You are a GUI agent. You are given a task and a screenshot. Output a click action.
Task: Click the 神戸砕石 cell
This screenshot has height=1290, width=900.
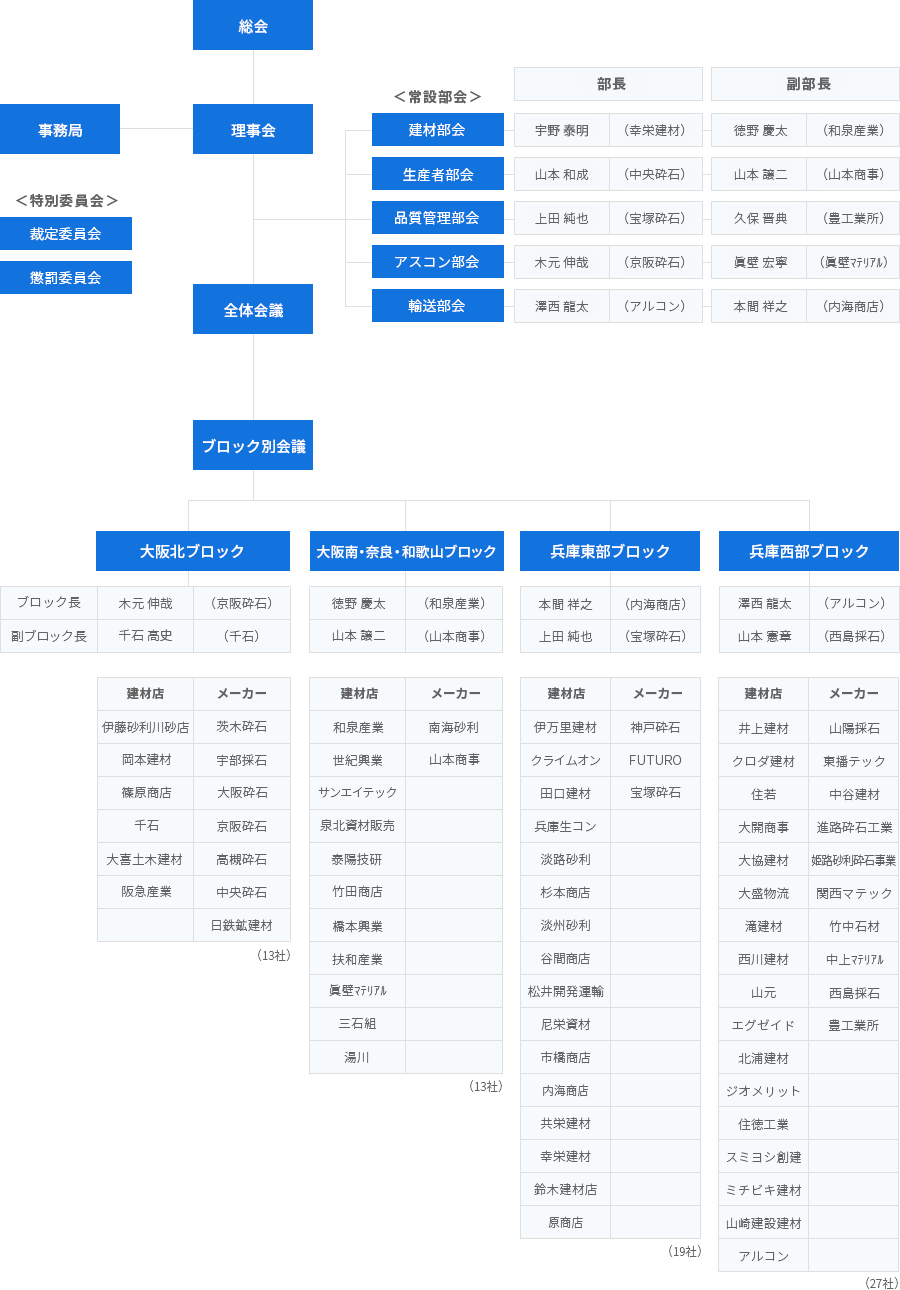[656, 727]
